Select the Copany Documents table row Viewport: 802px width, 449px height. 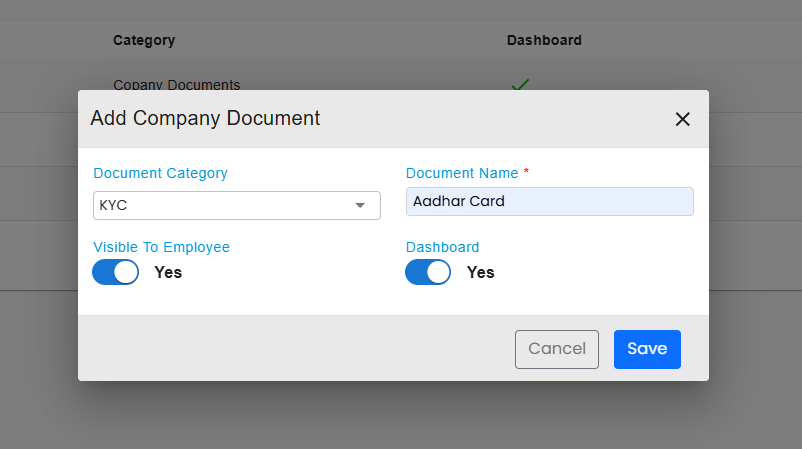click(x=177, y=85)
